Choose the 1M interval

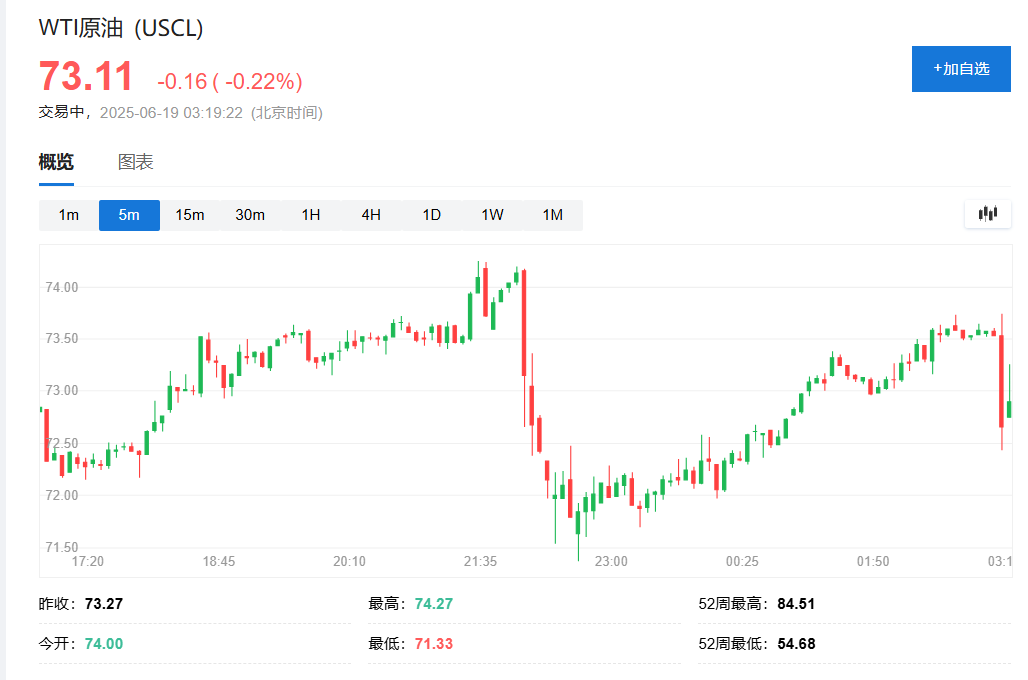coord(553,215)
